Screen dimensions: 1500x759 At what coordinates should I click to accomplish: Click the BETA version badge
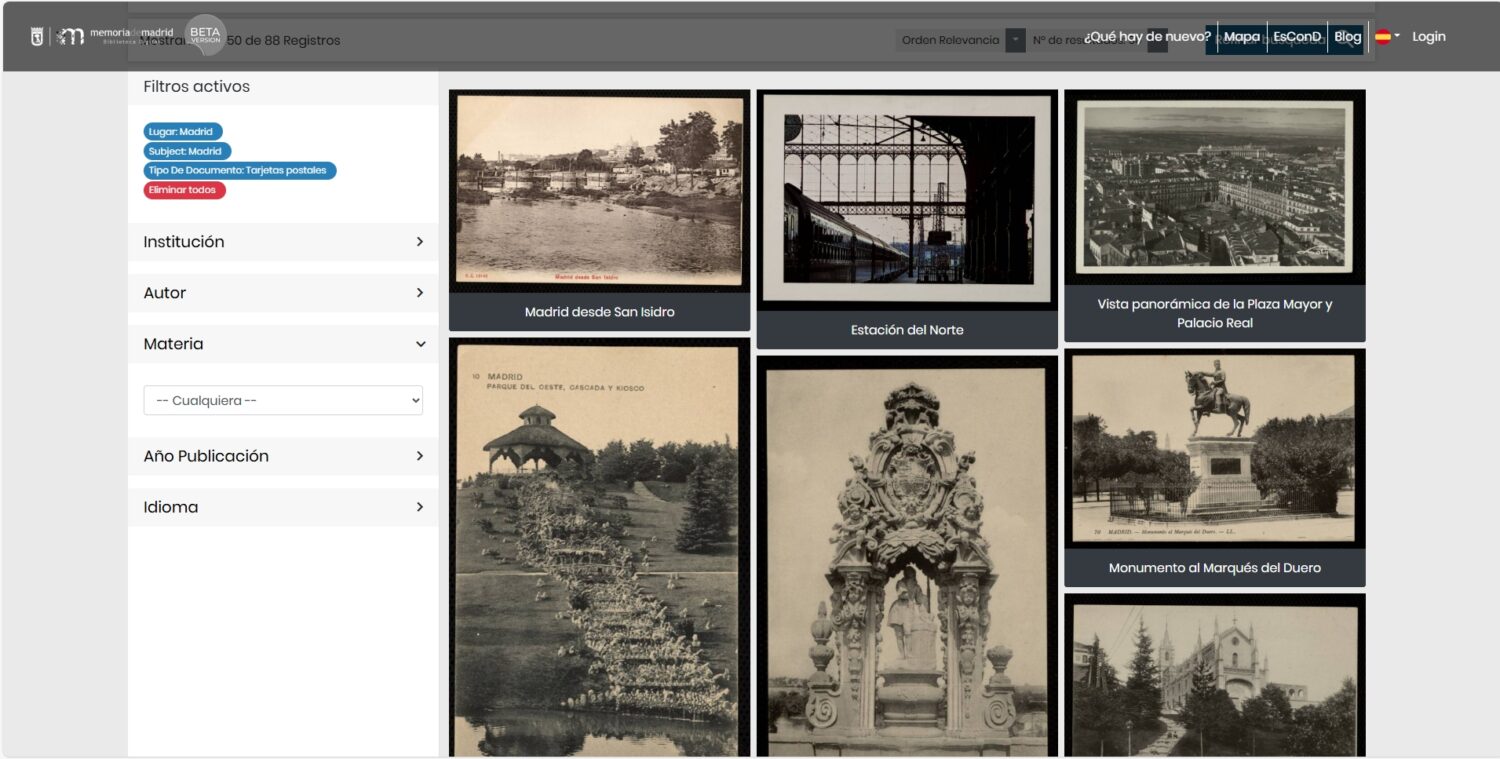[205, 35]
